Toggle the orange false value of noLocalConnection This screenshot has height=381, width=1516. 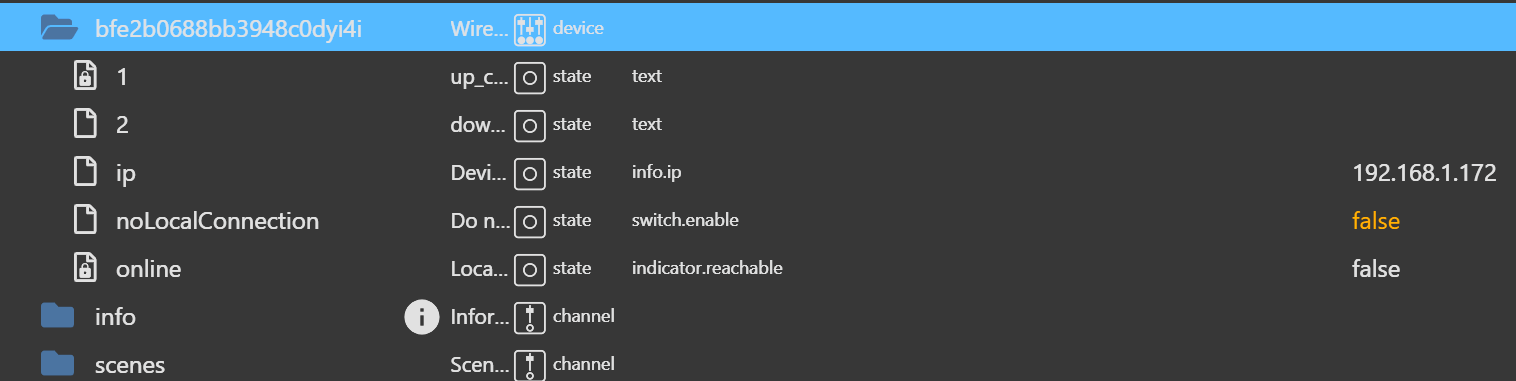[x=1376, y=221]
